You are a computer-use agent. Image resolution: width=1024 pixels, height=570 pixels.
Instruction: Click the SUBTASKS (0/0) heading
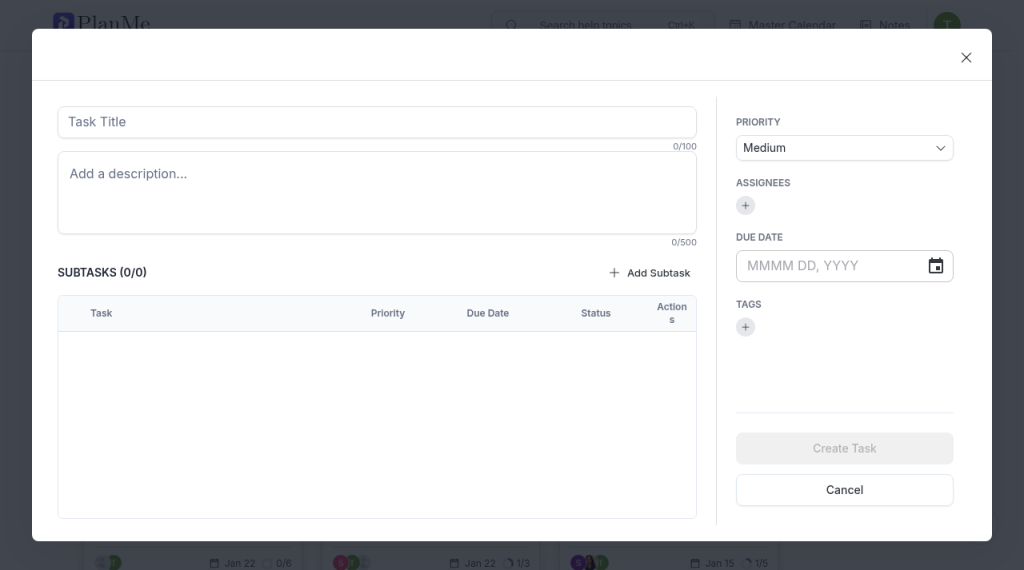102,272
